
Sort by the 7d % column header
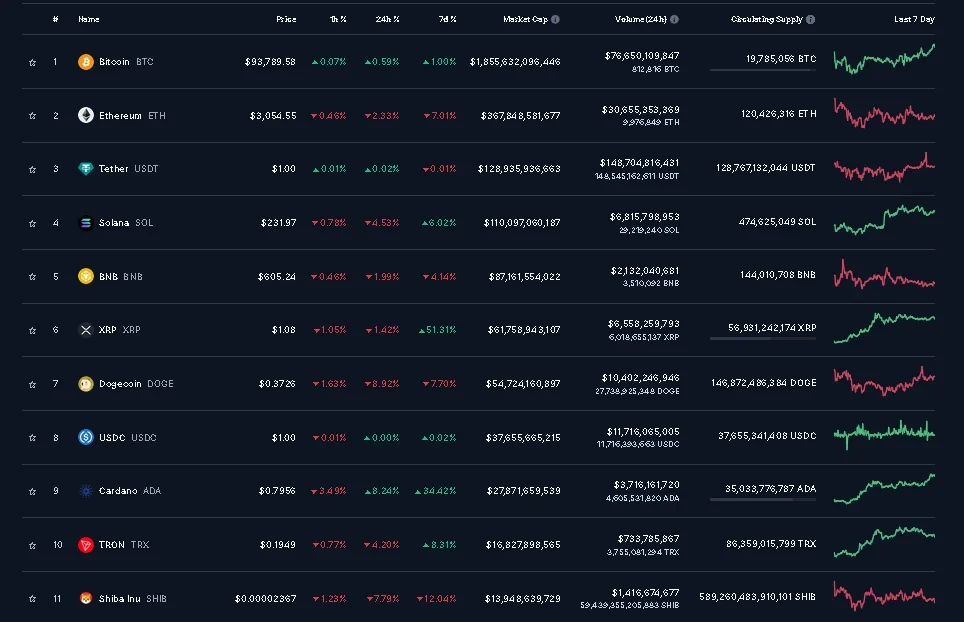[x=446, y=19]
